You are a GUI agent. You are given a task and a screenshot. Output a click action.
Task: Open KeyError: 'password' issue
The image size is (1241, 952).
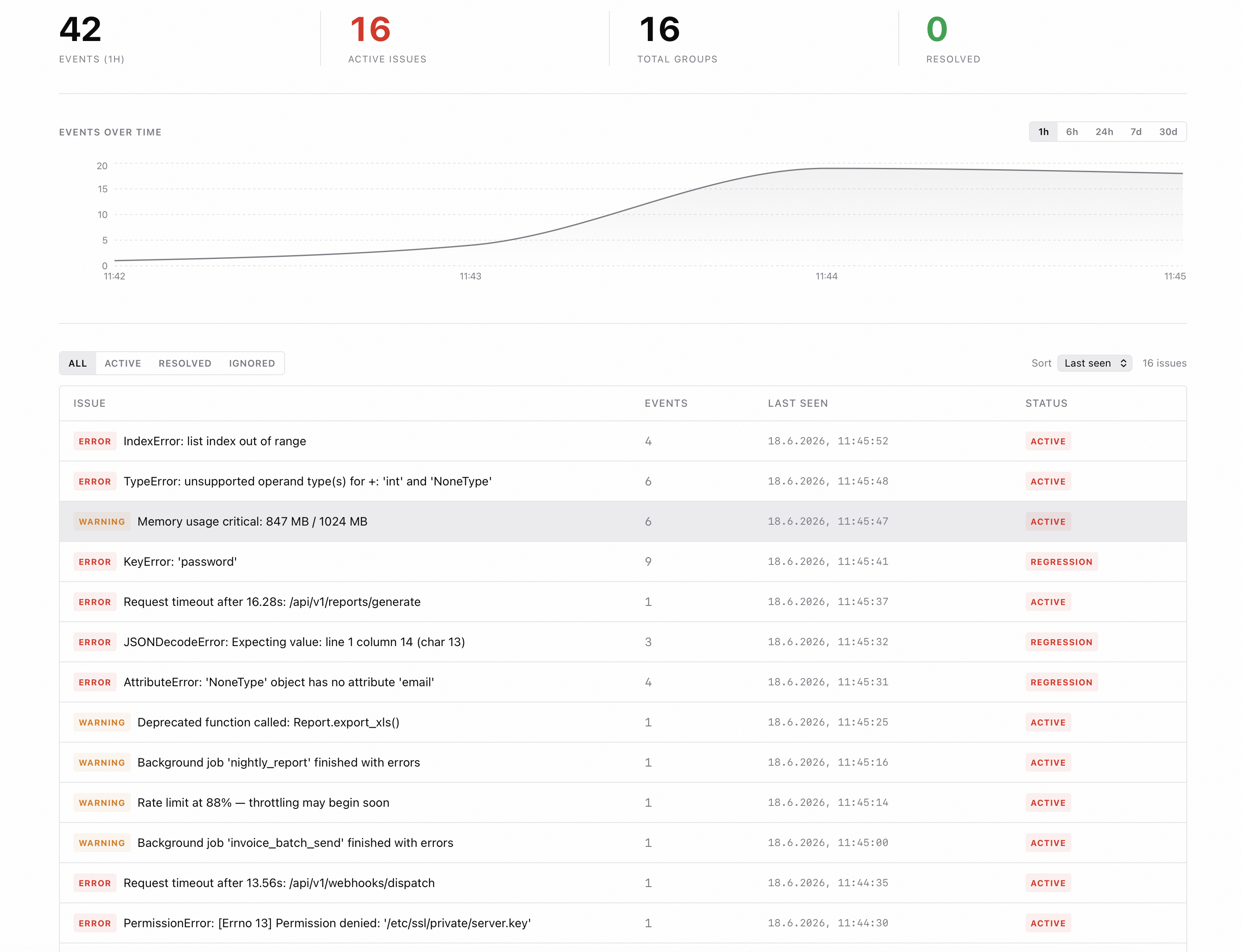(623, 561)
